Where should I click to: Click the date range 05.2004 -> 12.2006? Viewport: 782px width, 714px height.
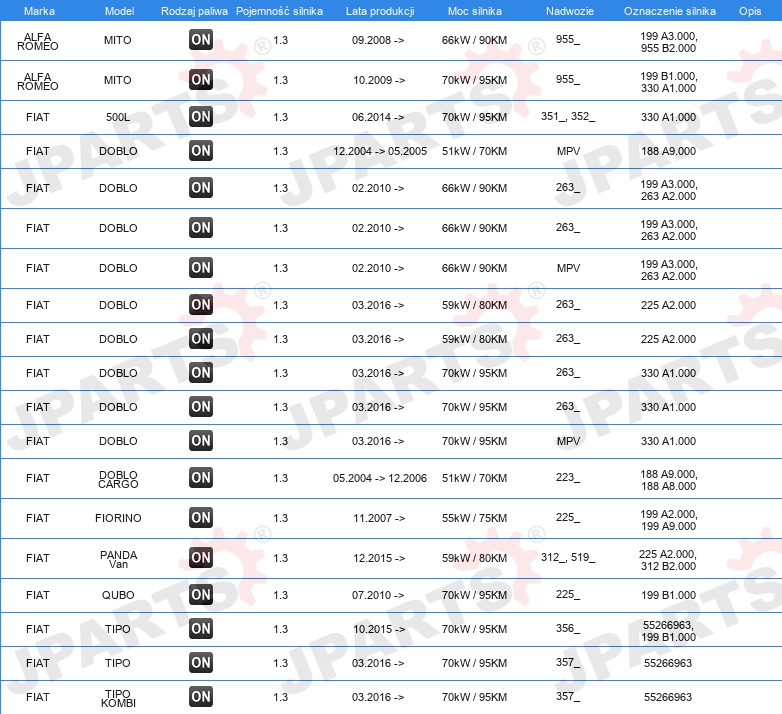[x=380, y=478]
